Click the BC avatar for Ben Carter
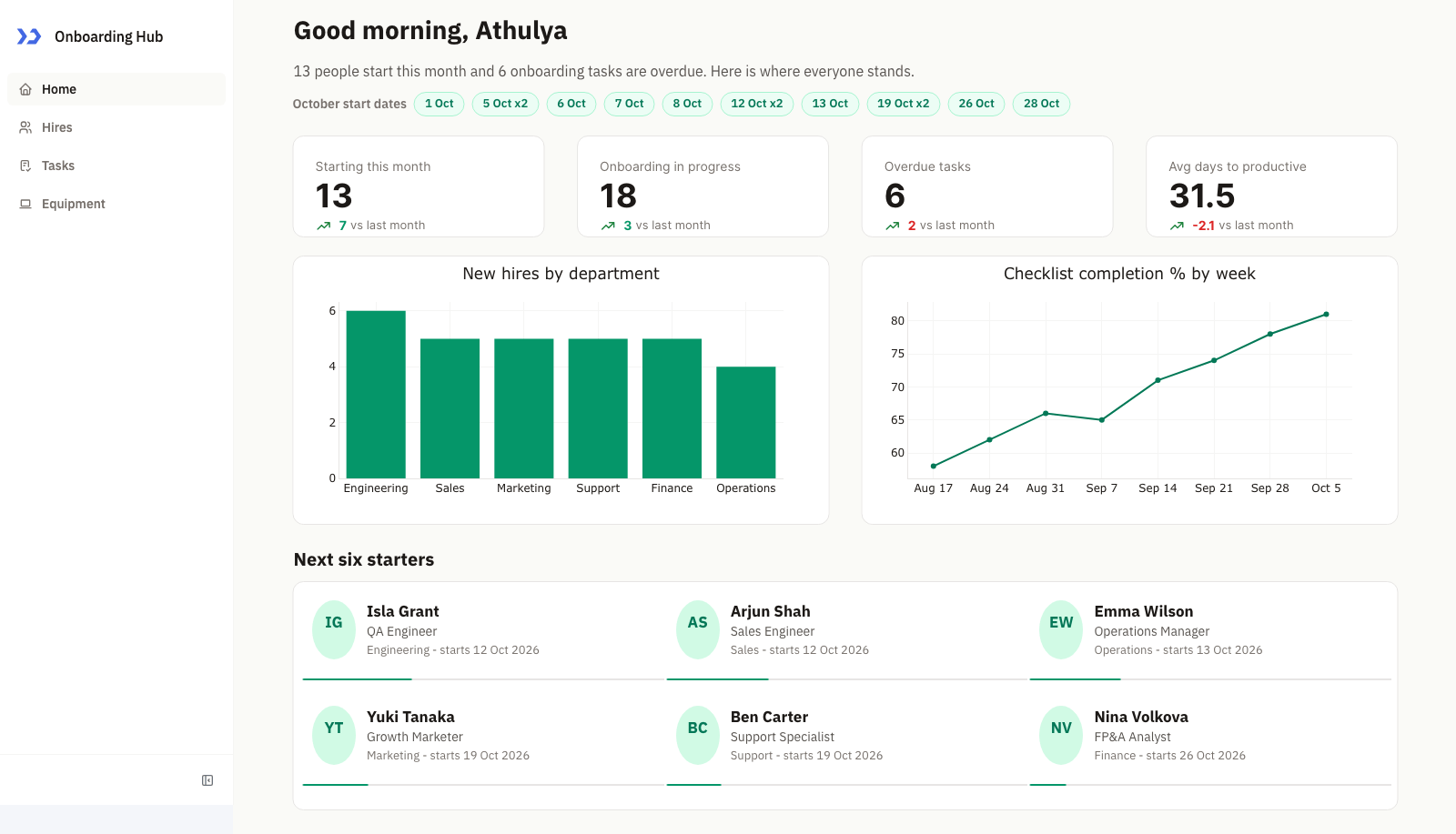 (x=698, y=735)
